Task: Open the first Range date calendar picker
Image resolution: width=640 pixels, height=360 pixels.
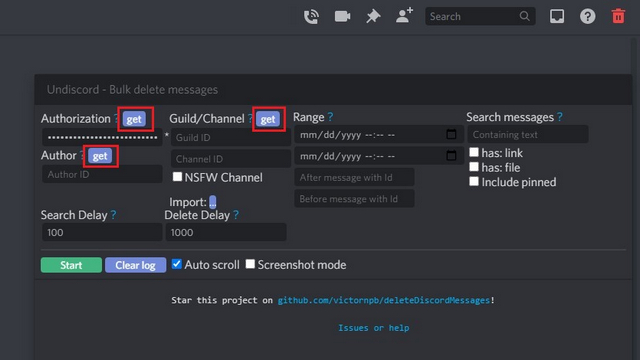Action: [x=451, y=134]
